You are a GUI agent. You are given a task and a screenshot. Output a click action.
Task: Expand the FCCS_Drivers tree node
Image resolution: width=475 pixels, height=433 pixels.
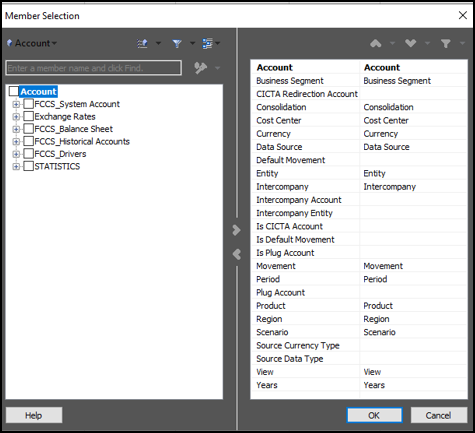click(16, 154)
